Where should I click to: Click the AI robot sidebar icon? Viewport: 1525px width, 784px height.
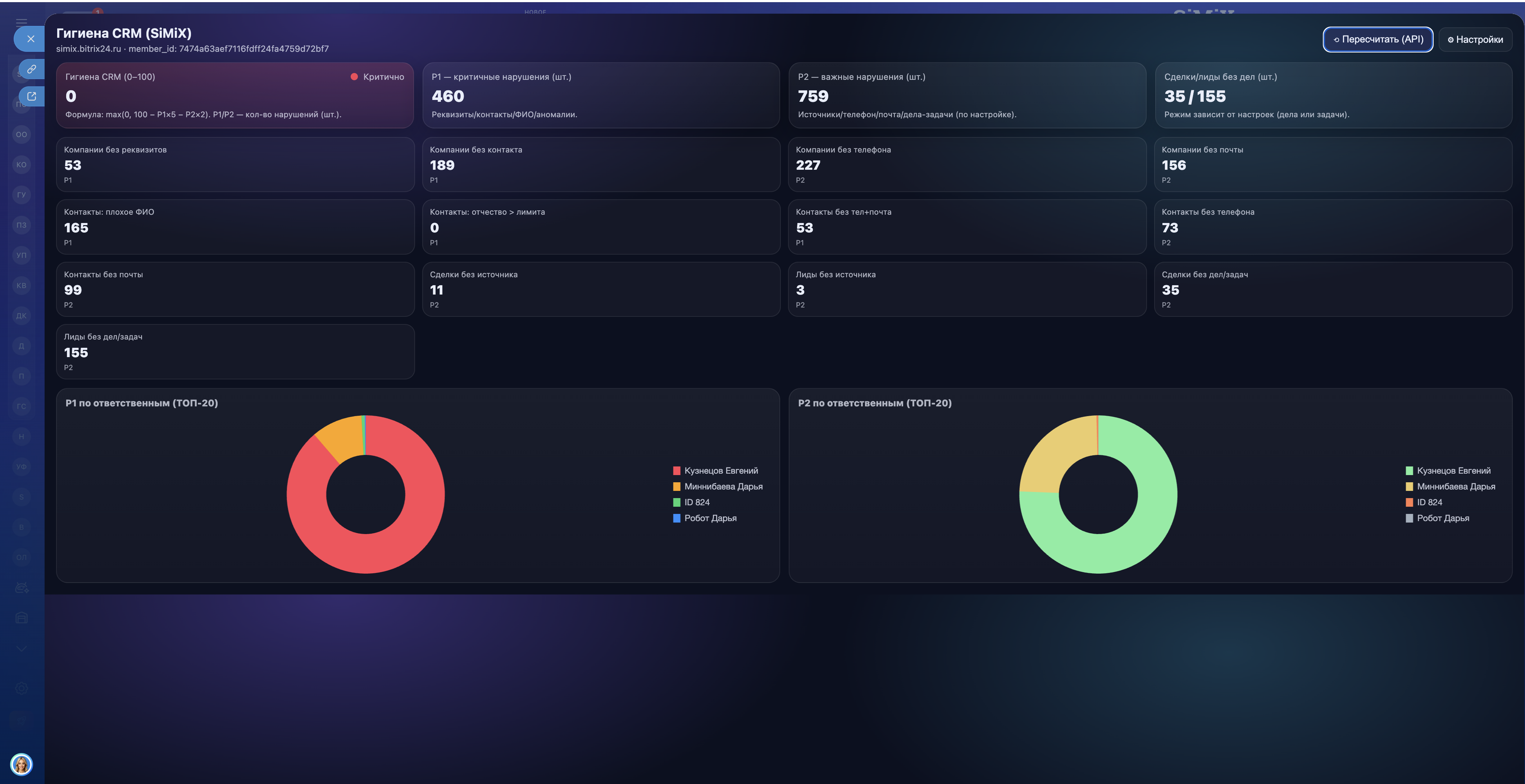(x=21, y=588)
